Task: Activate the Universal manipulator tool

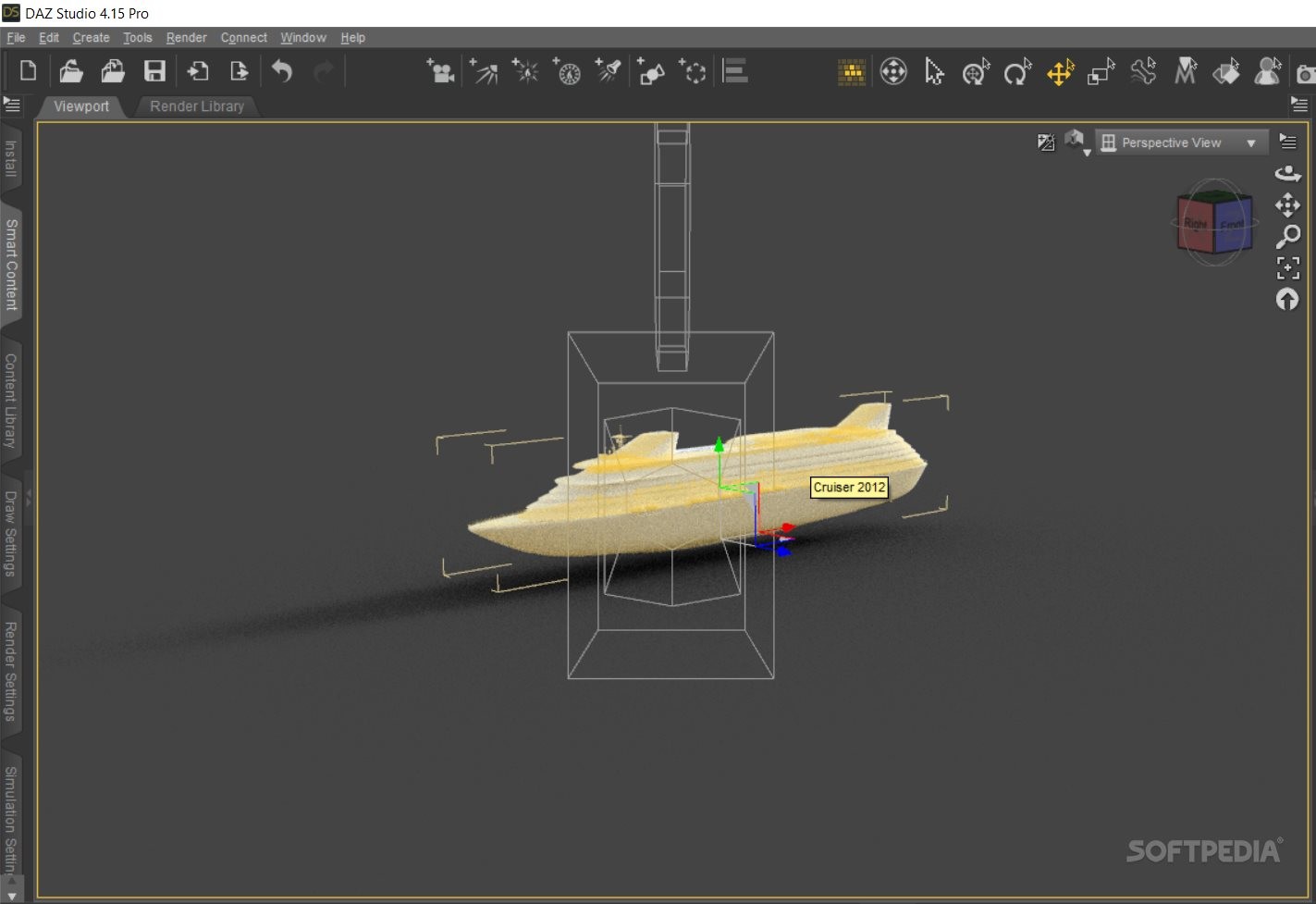Action: pos(976,71)
